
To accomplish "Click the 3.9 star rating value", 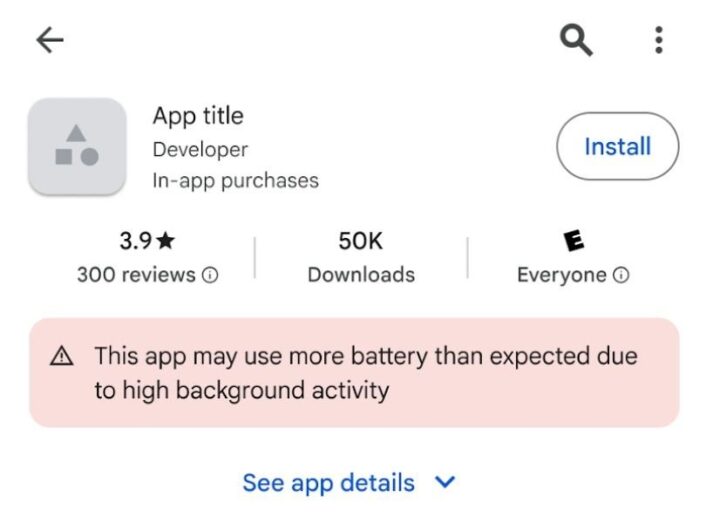I will pos(136,241).
